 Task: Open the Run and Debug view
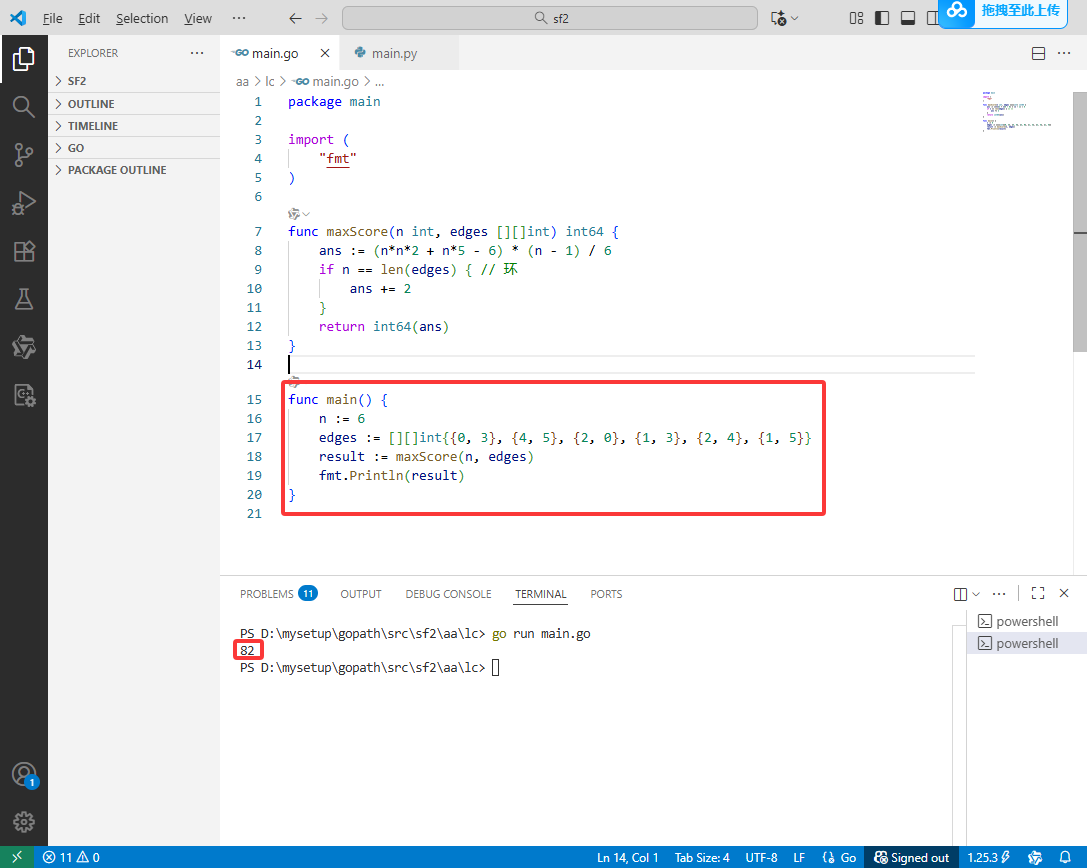pos(24,203)
